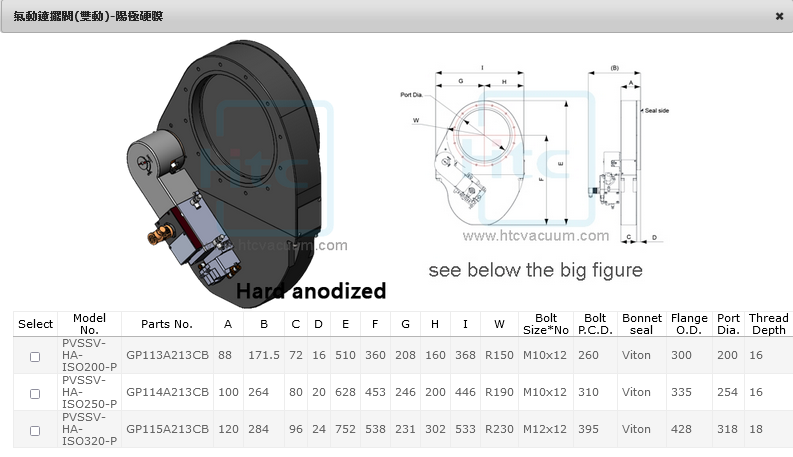This screenshot has height=457, width=793.
Task: Select the PVSSV-HA-ISO250-P row checkbox
Action: [x=35, y=393]
